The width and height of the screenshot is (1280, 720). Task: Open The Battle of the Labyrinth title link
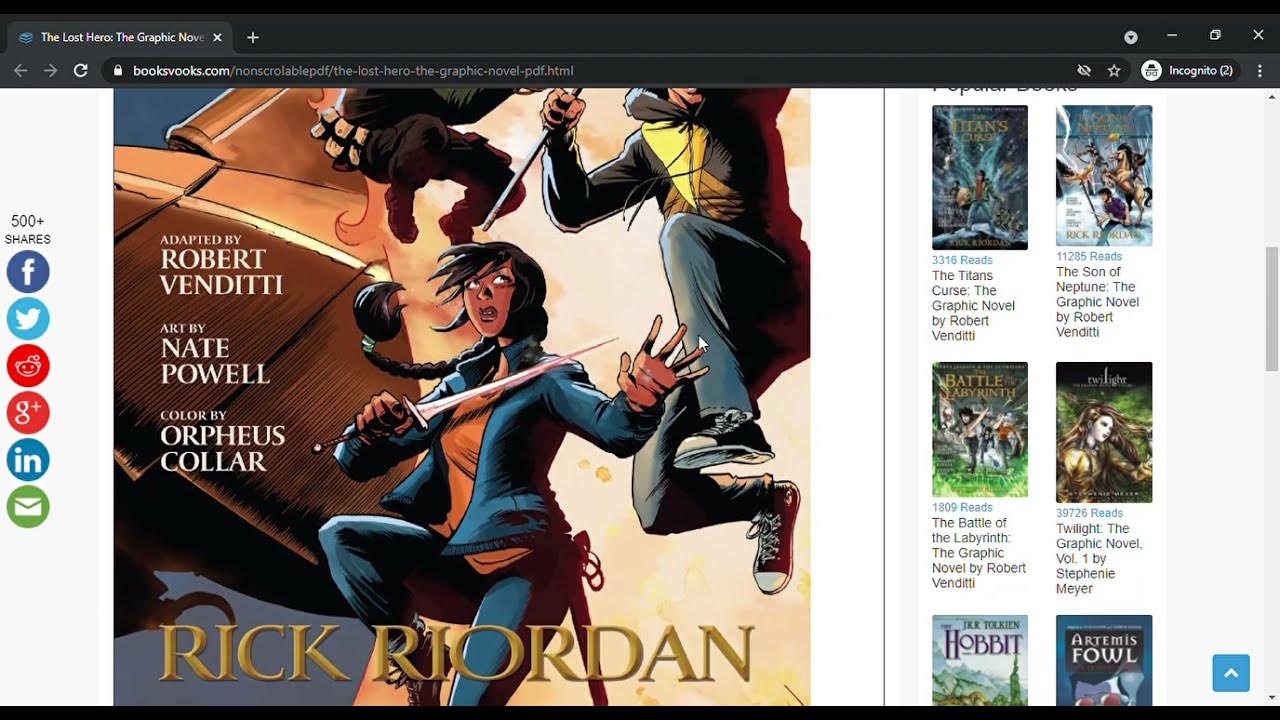tap(979, 553)
